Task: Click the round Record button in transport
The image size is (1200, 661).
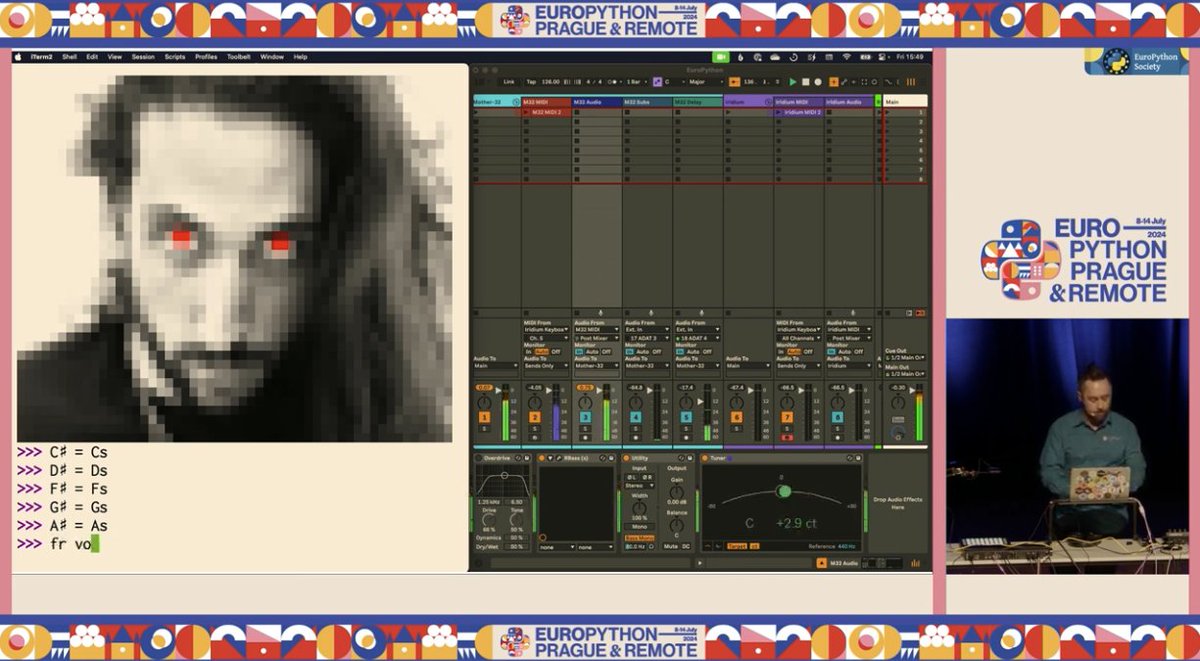Action: [818, 82]
